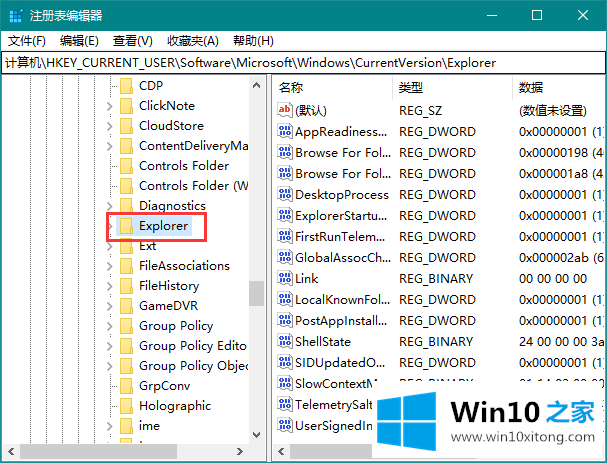Select the CloudStore folder icon
Screen dimensions: 607x463
pyautogui.click(x=126, y=126)
